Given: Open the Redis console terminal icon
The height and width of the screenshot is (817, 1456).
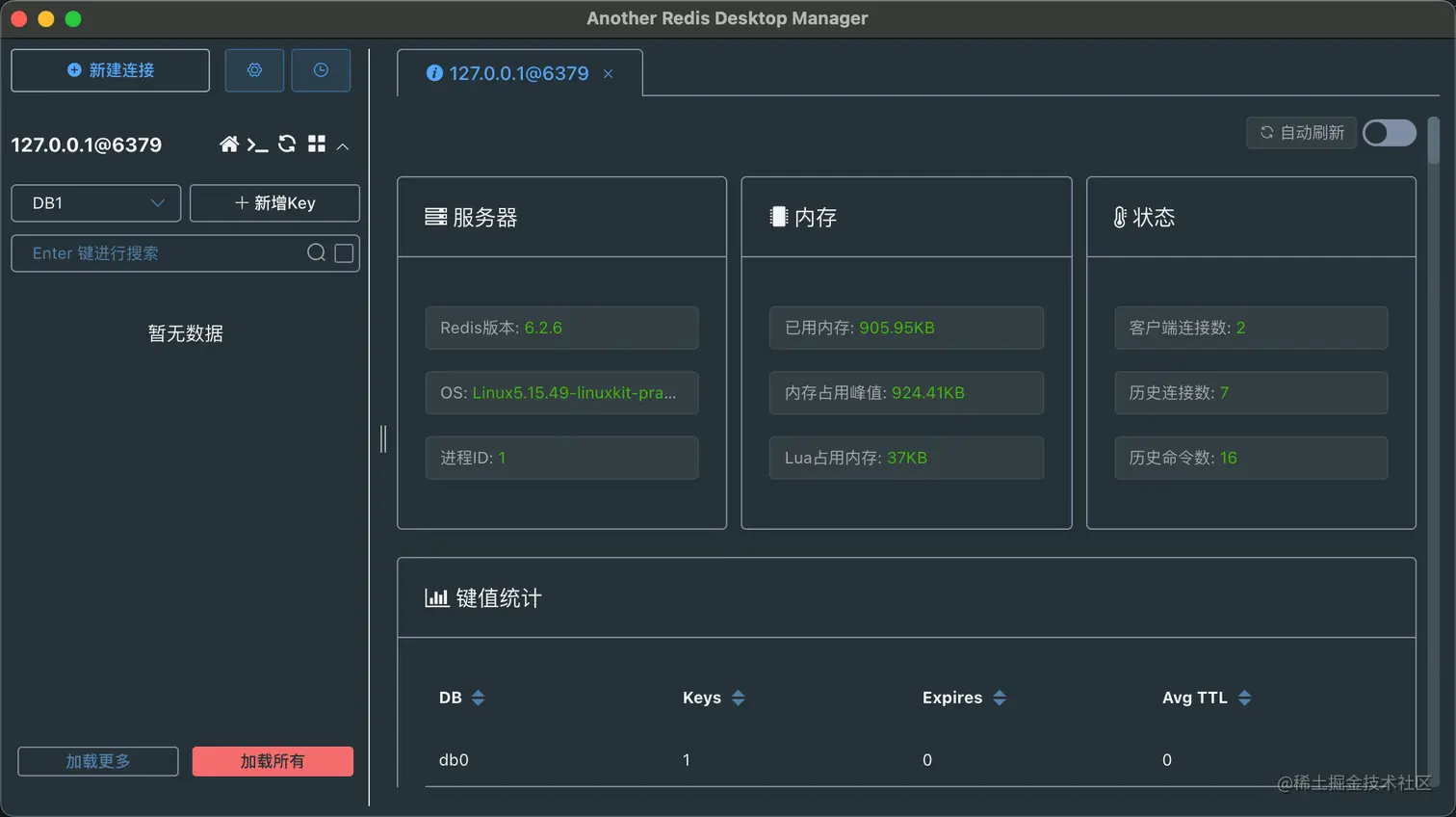Looking at the screenshot, I should 257,145.
